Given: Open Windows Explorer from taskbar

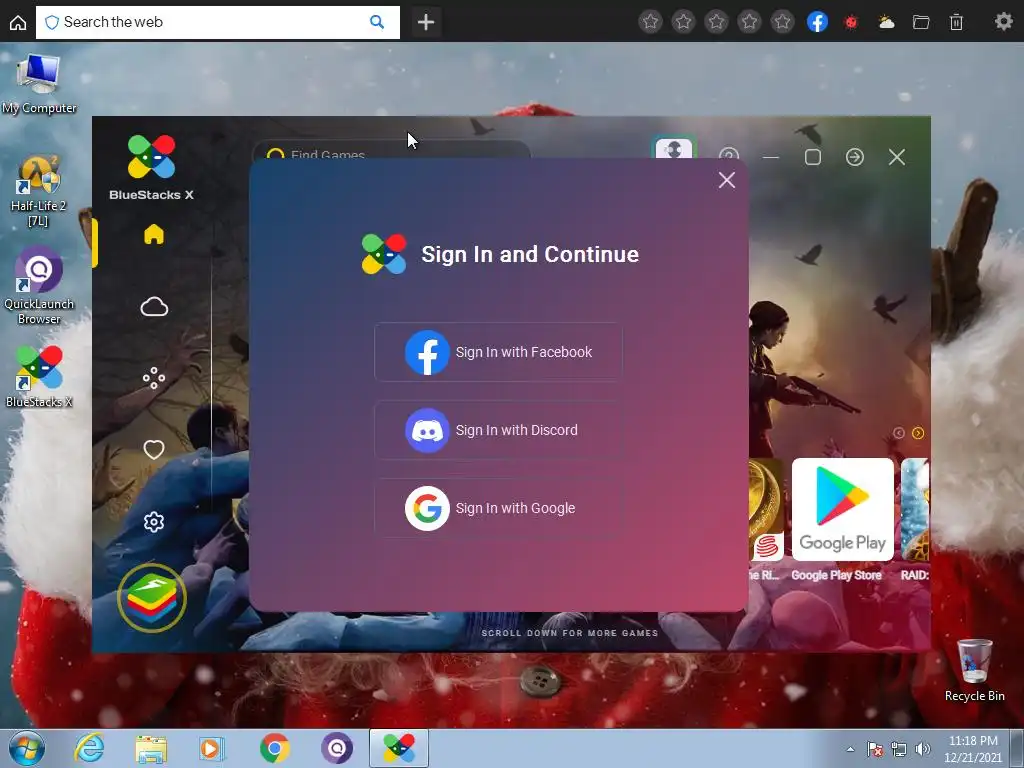Looking at the screenshot, I should (x=151, y=748).
